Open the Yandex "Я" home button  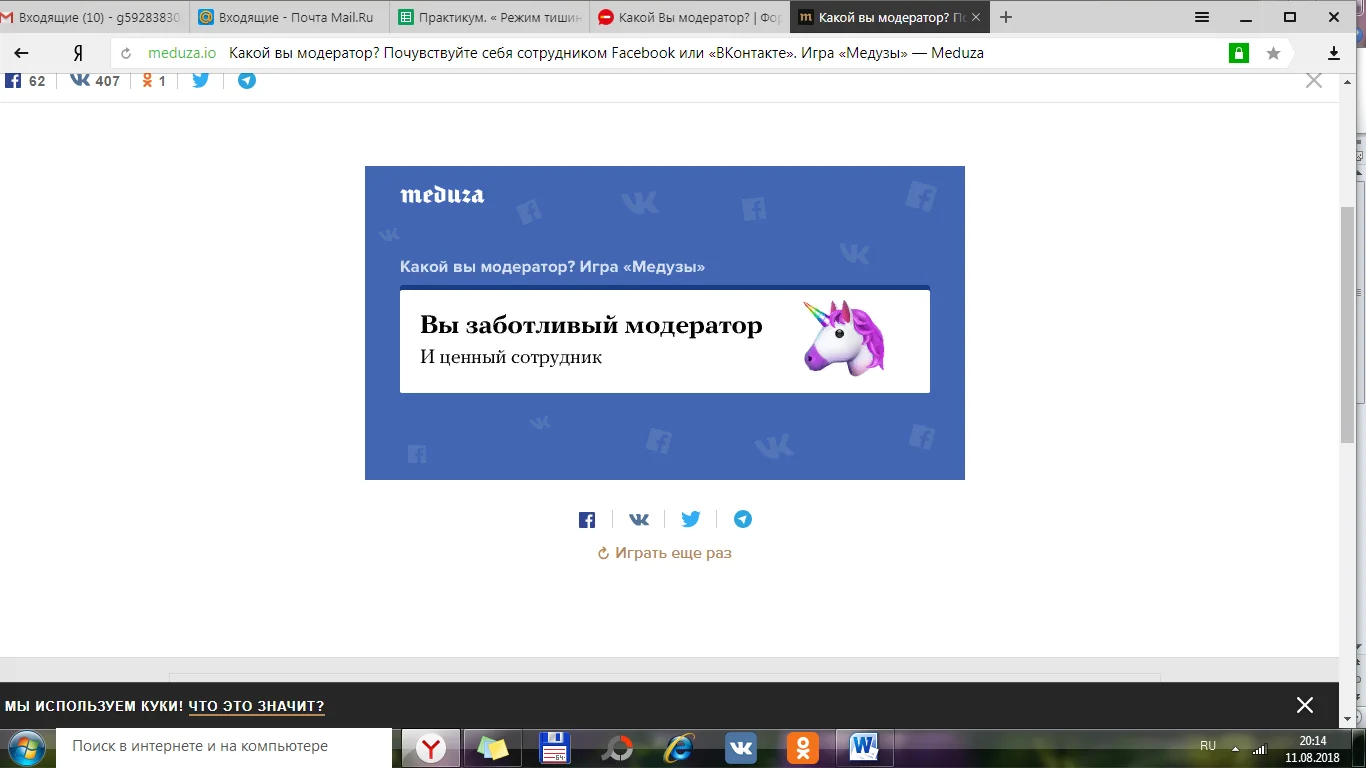pos(77,53)
